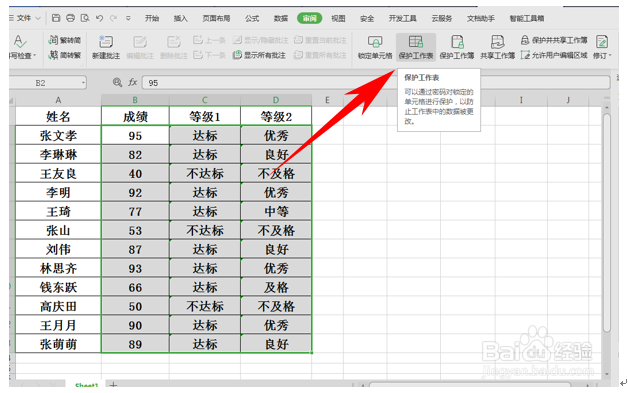Open the 开发工具 tab
The width and height of the screenshot is (628, 393).
(402, 18)
